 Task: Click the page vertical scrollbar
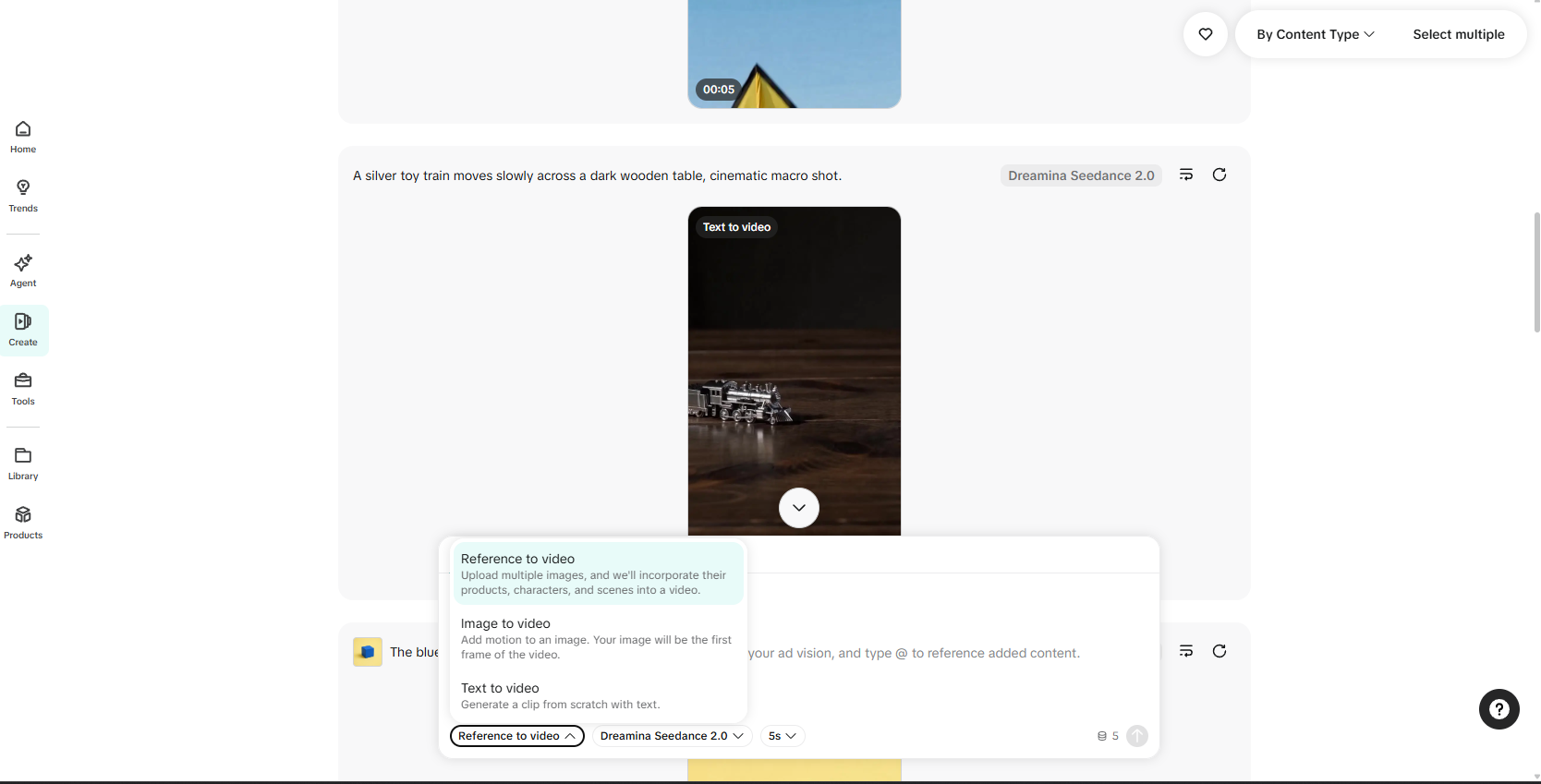pos(1536,272)
